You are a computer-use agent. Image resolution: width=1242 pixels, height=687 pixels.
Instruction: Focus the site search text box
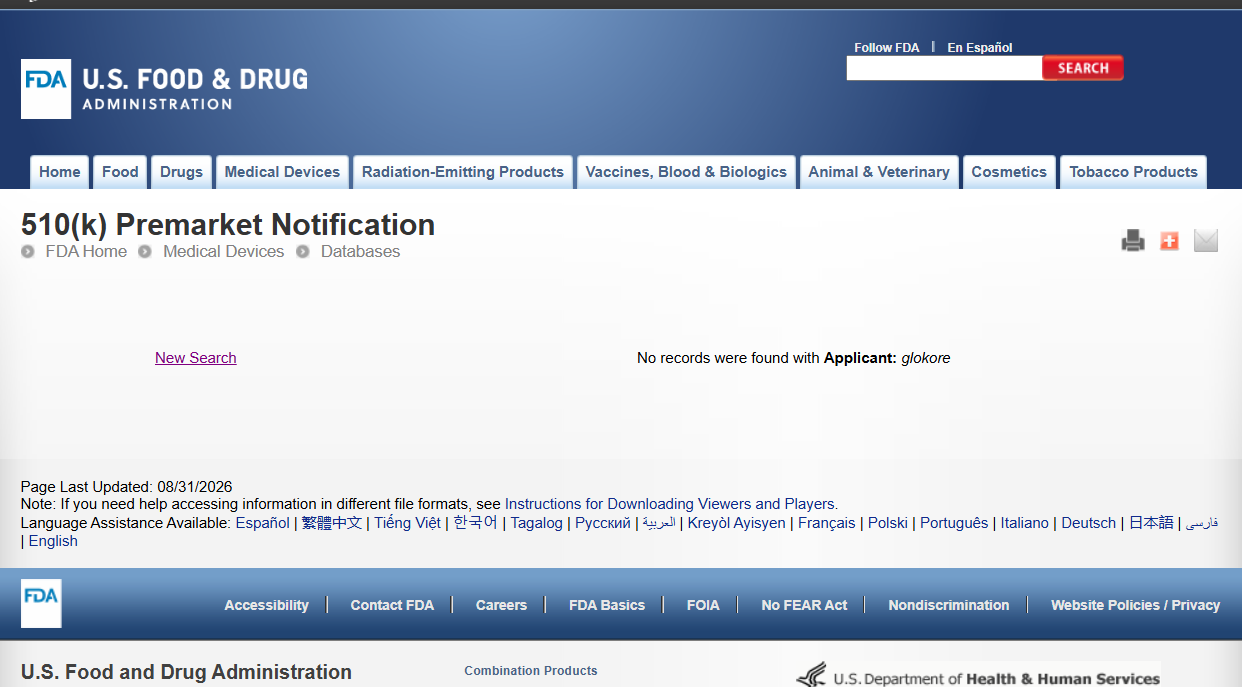click(945, 68)
